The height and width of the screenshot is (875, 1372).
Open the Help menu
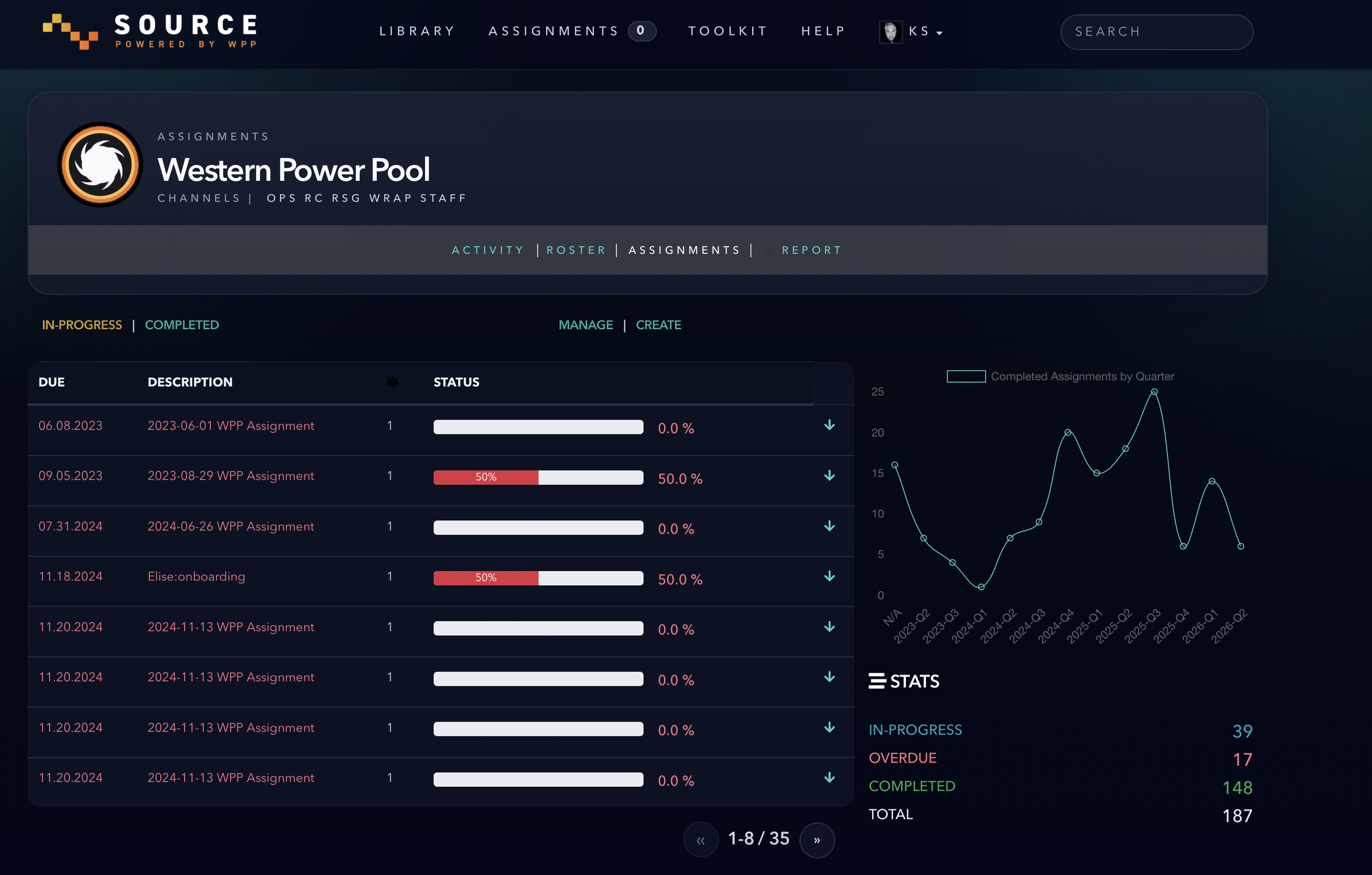(x=823, y=31)
